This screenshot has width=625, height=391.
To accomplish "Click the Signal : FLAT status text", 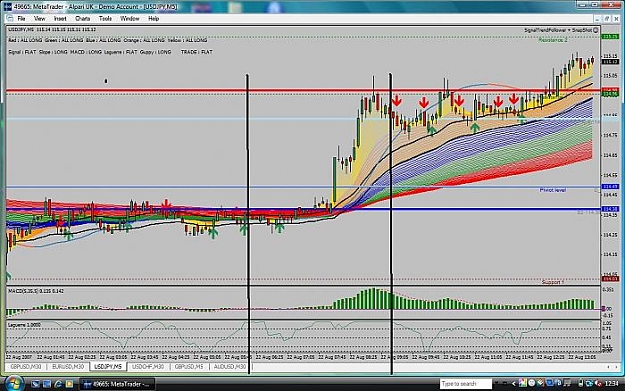I will pyautogui.click(x=22, y=52).
